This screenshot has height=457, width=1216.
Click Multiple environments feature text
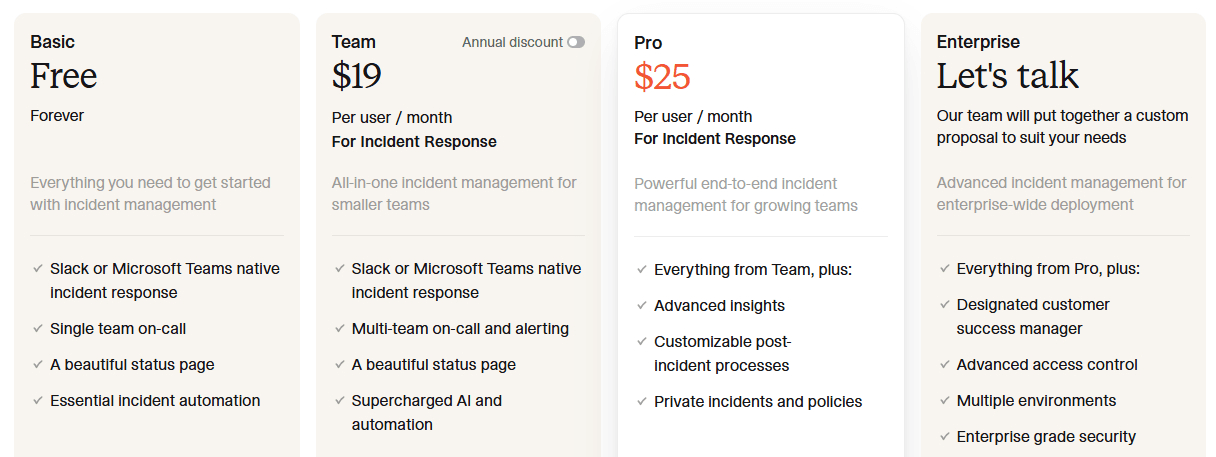coord(1036,401)
